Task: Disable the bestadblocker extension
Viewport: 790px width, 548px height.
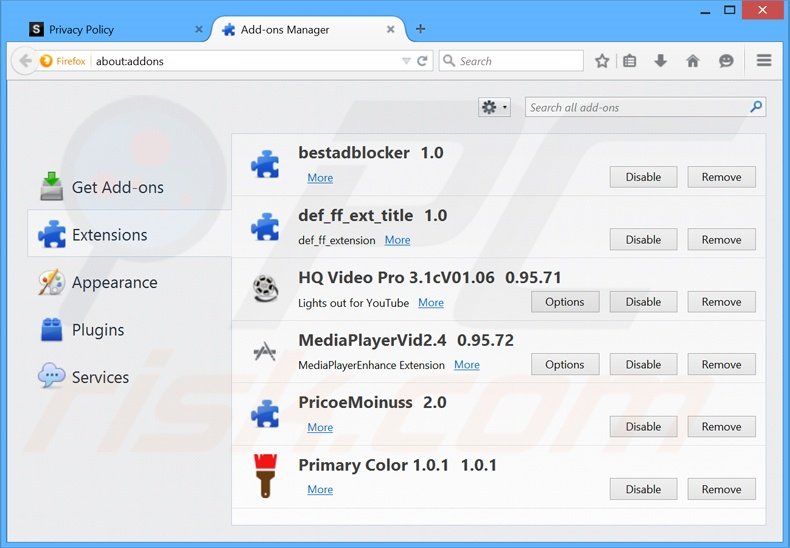Action: [643, 177]
